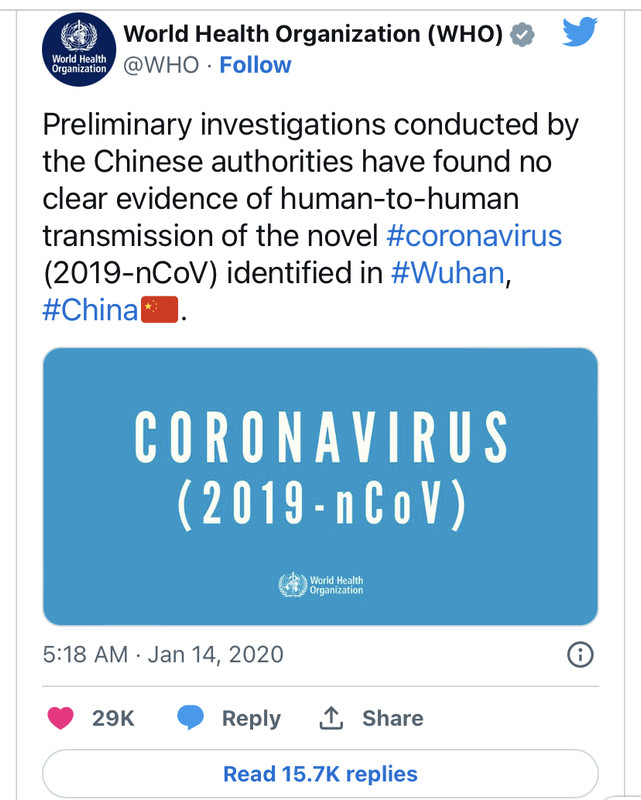The height and width of the screenshot is (800, 641).
Task: Click the Share label
Action: pos(393,718)
